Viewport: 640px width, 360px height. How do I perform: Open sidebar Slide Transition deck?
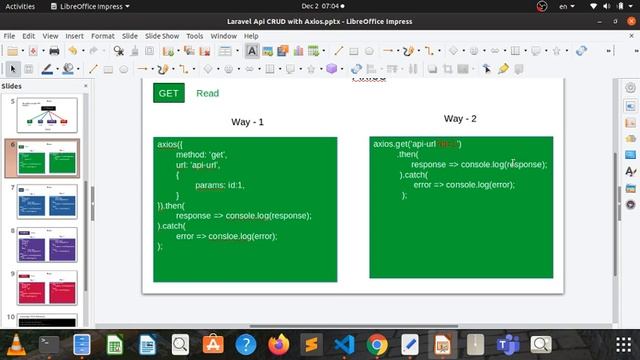coord(631,122)
